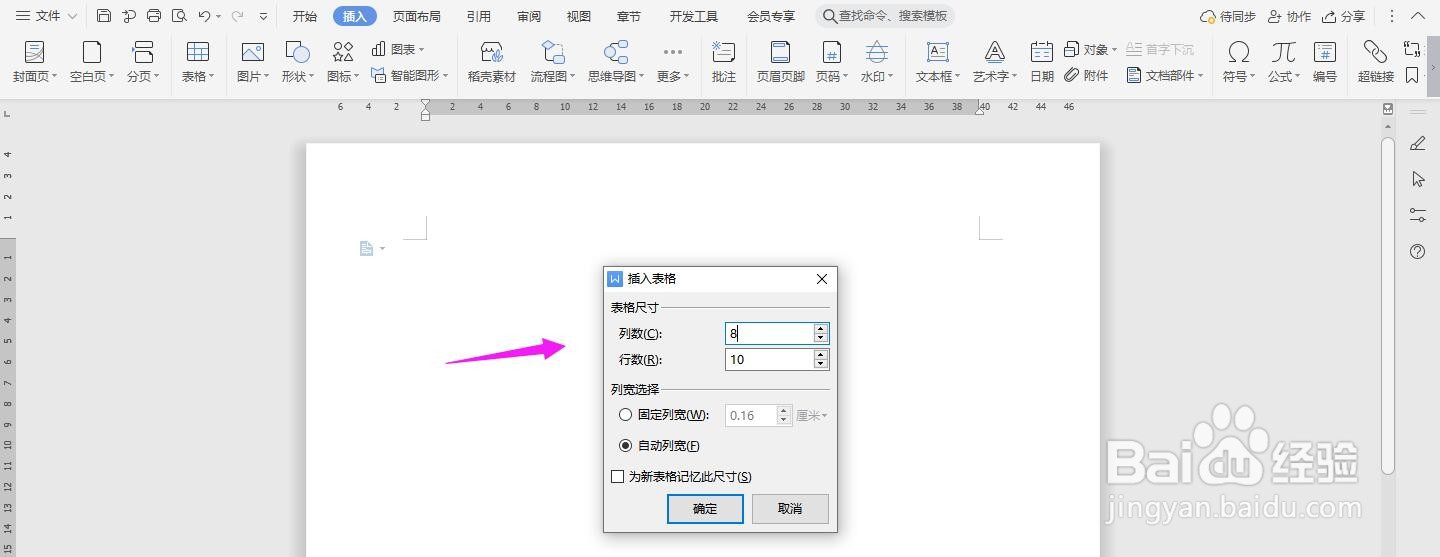Check 为新表格记忆此尺寸 checkbox

pyautogui.click(x=617, y=477)
